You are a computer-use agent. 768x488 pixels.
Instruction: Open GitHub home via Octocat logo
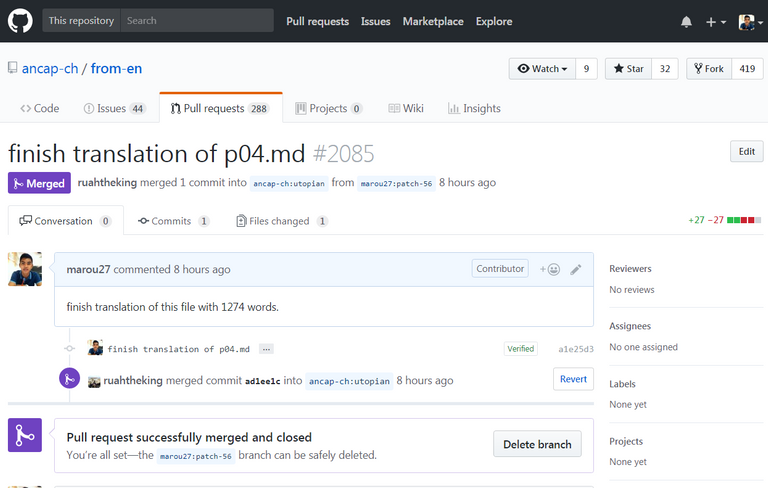click(20, 21)
